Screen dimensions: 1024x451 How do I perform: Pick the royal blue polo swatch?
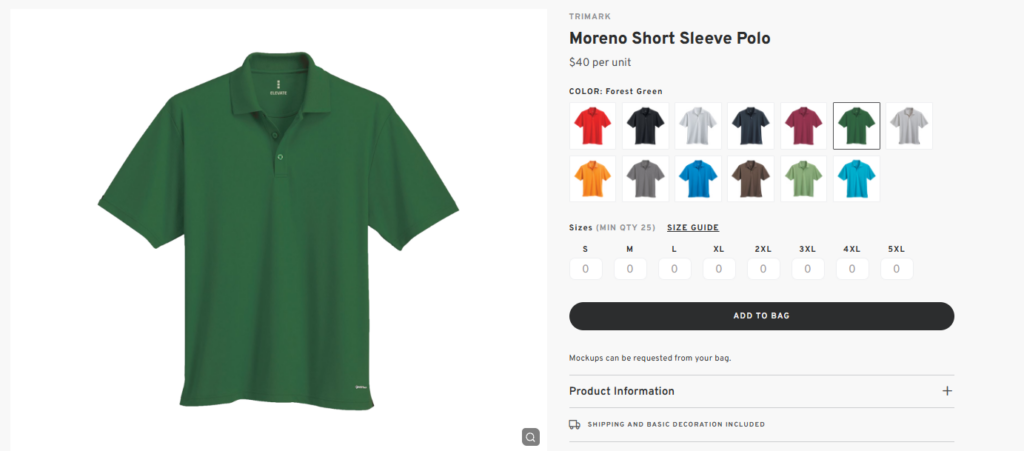pyautogui.click(x=698, y=179)
